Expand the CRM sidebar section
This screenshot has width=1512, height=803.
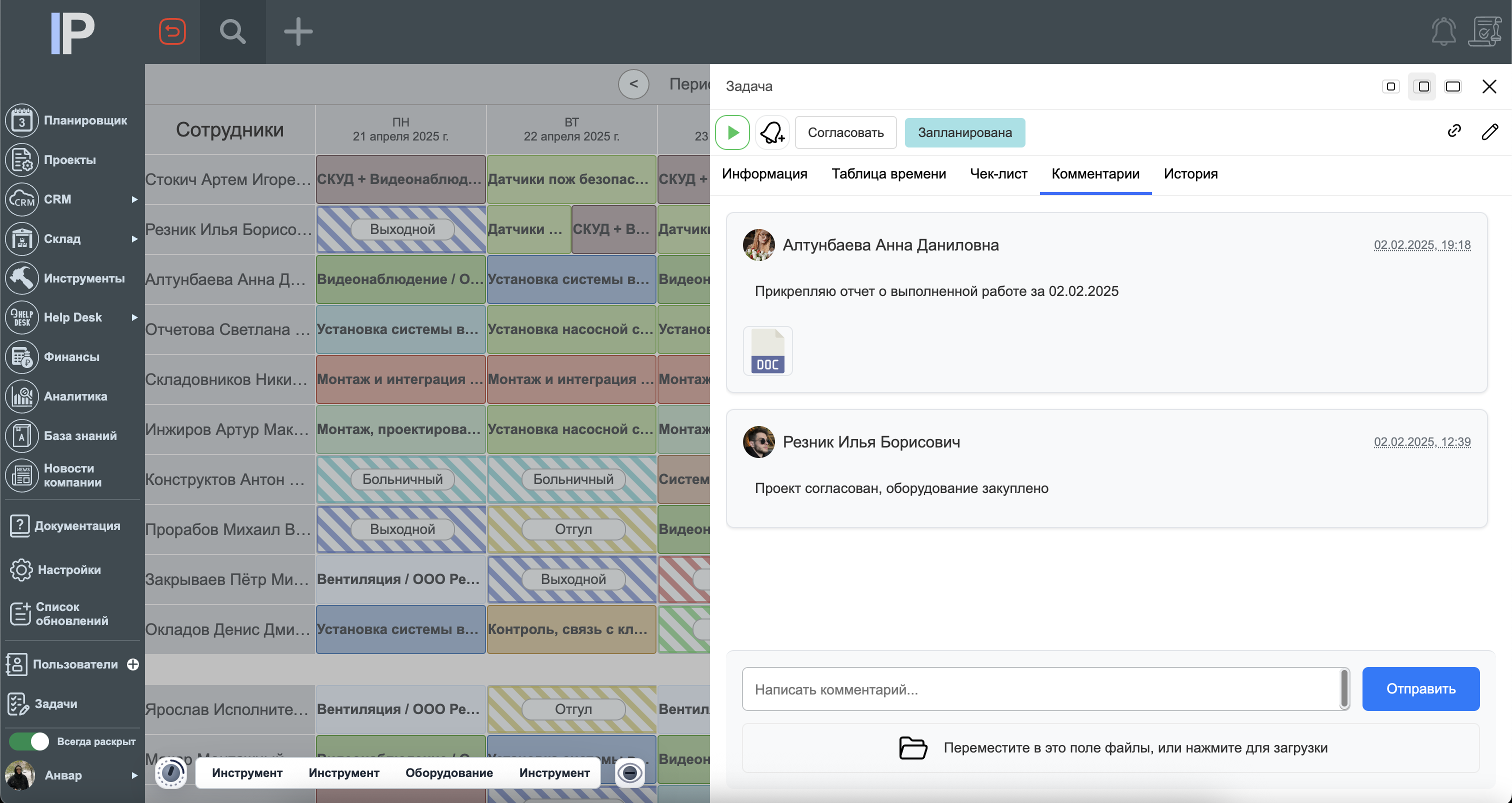tap(134, 199)
